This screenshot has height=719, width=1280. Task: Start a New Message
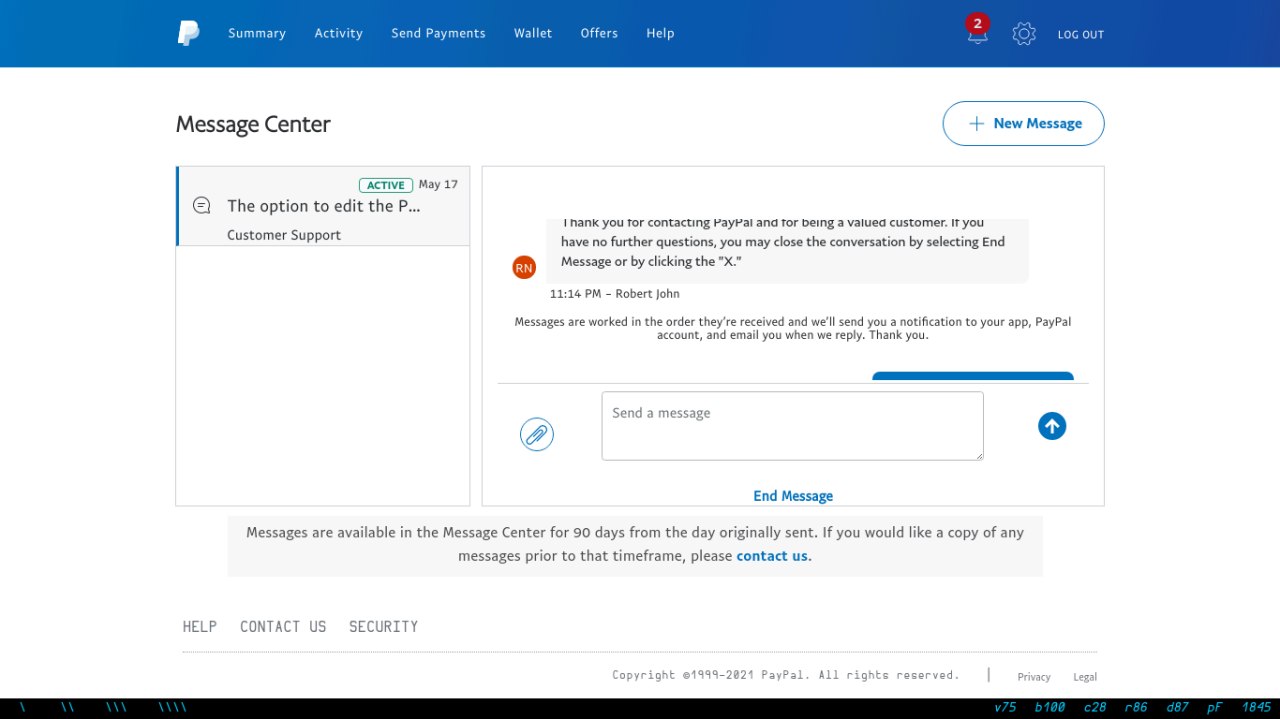[x=1023, y=123]
